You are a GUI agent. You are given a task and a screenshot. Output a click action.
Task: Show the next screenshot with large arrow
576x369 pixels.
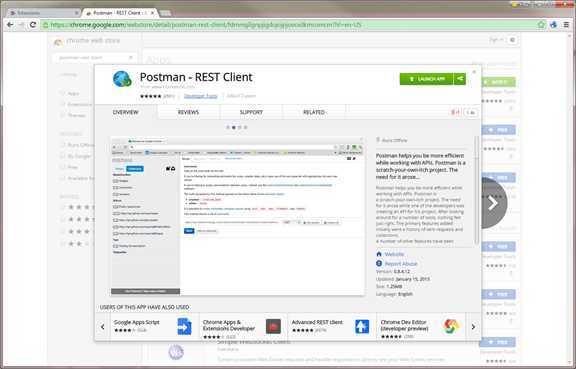click(493, 203)
